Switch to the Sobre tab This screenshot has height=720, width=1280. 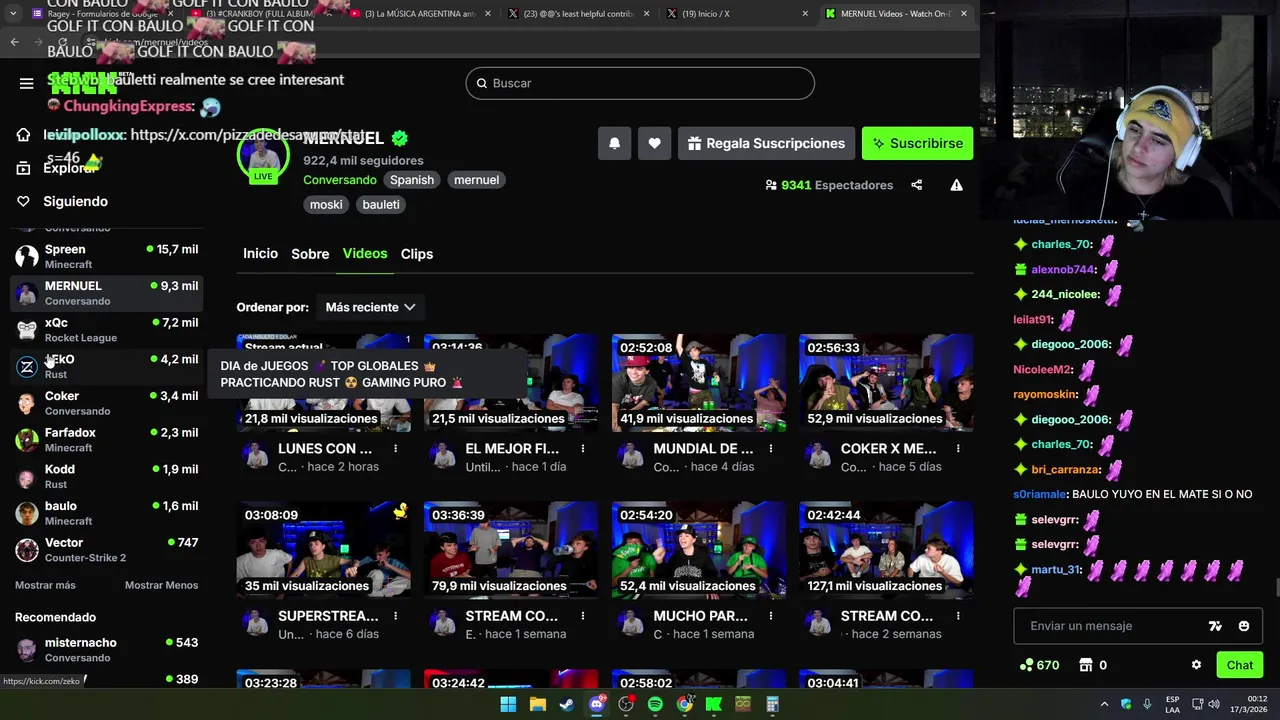pos(310,254)
